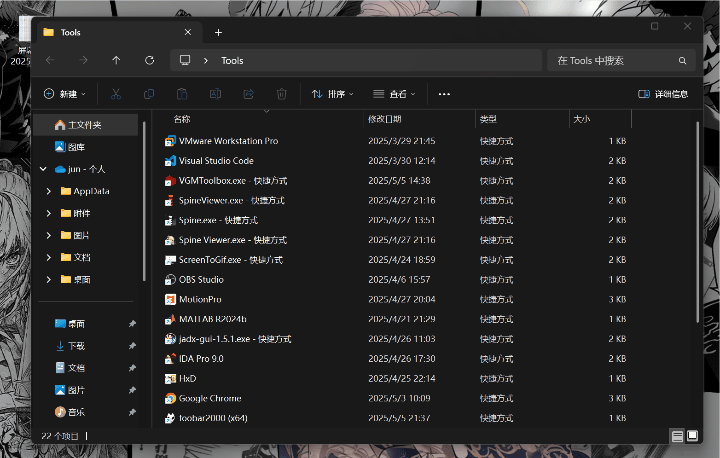Viewport: 720px width, 458px height.
Task: Click date 2025/5/3 10:09 of Google Chrome
Action: (x=399, y=398)
